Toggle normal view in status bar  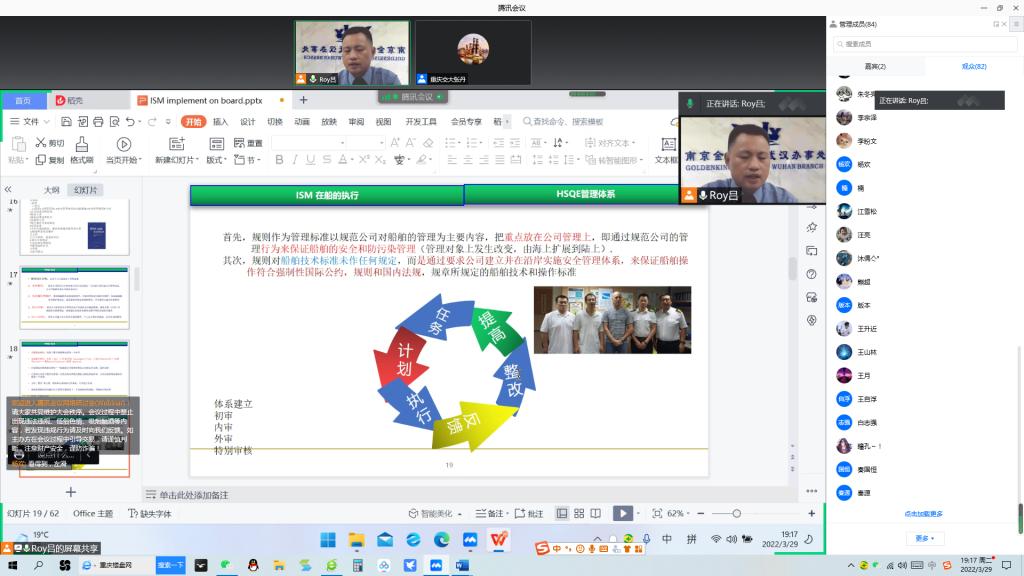coord(562,513)
